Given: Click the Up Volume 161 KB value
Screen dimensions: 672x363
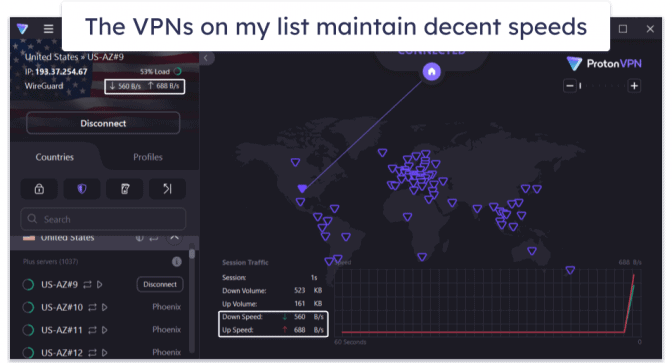Looking at the screenshot, I should (308, 304).
